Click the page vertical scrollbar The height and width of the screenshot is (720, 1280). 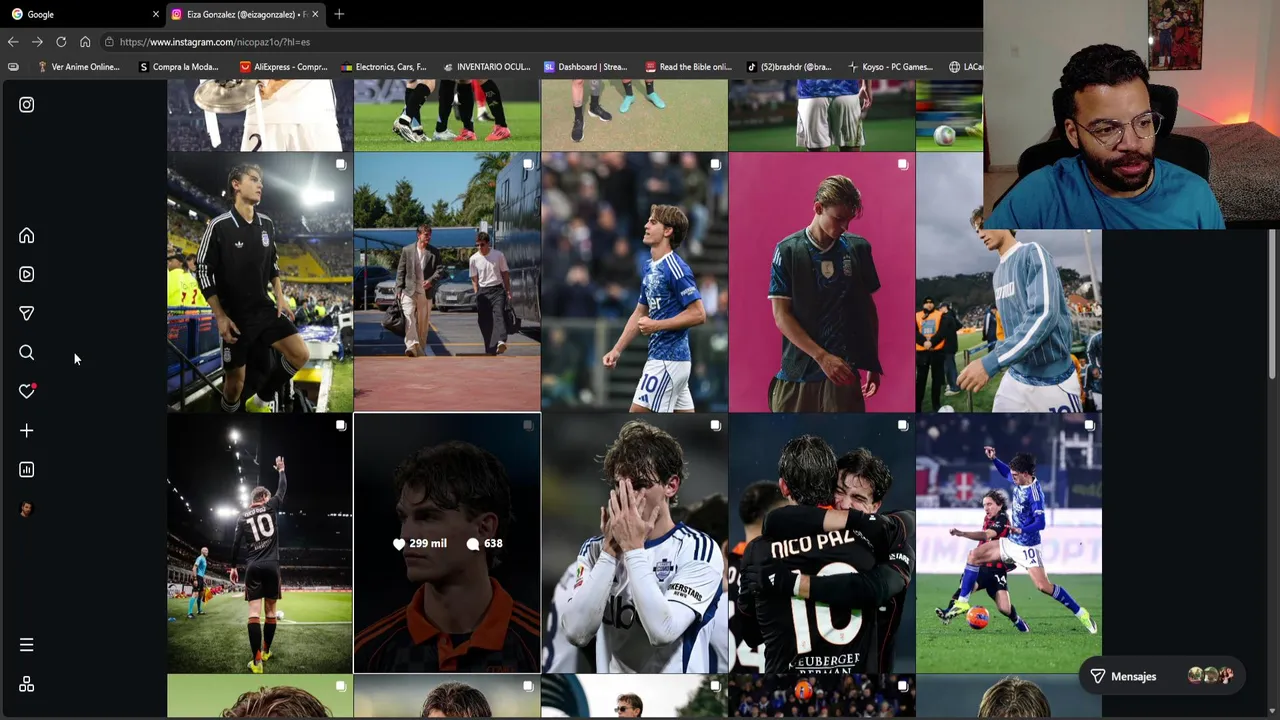1272,305
